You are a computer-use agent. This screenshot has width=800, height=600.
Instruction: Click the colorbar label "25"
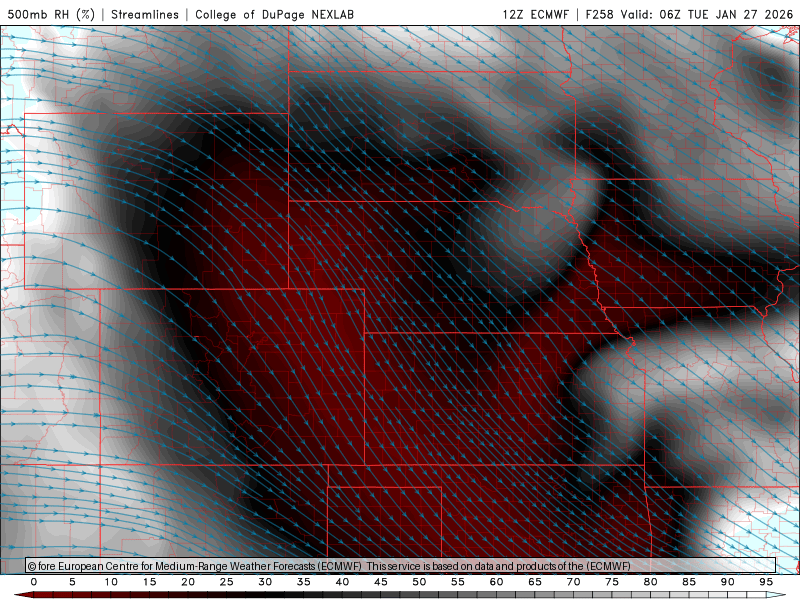click(x=227, y=582)
